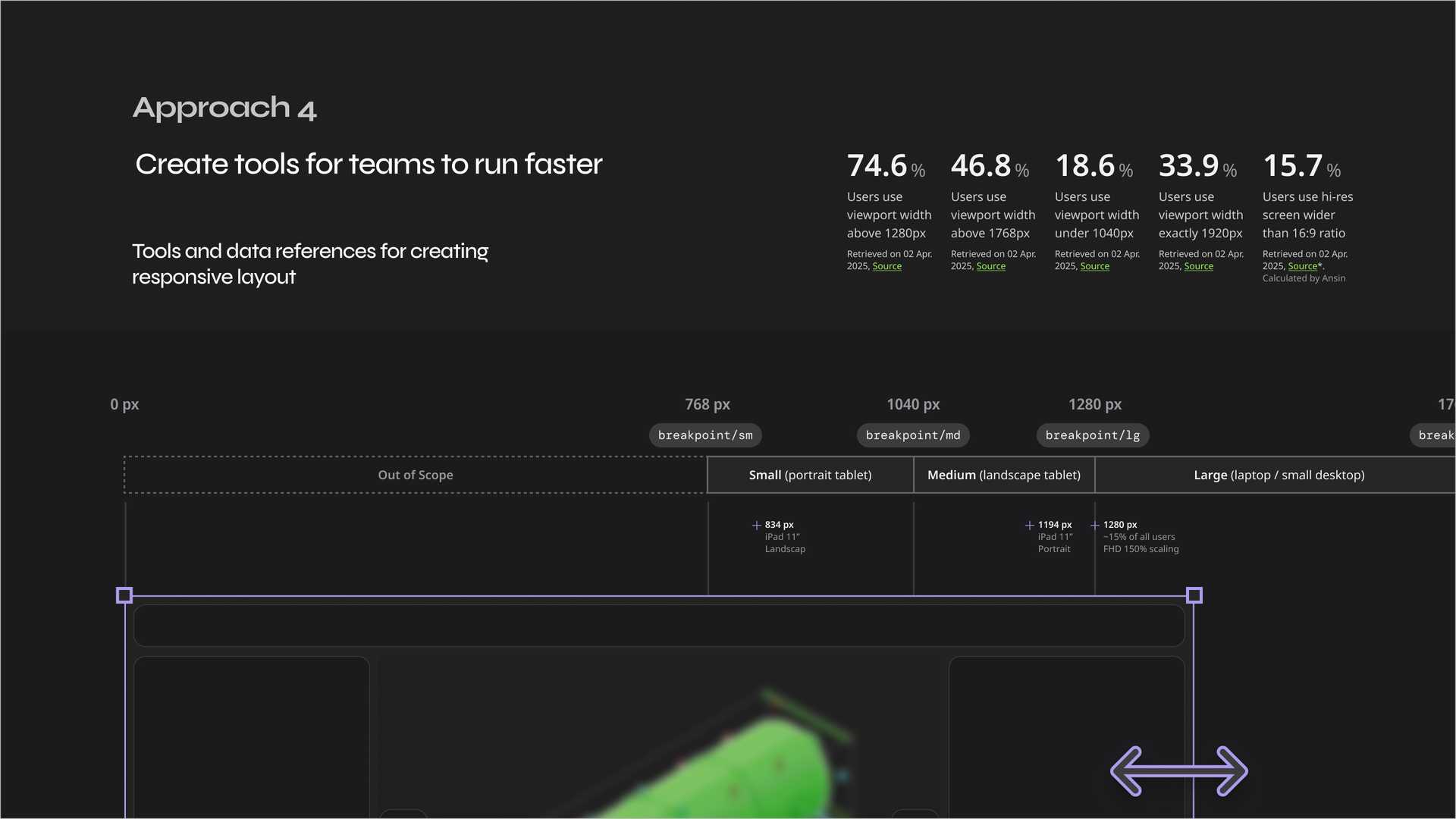Click the breakpoint/sm tag

[x=705, y=435]
